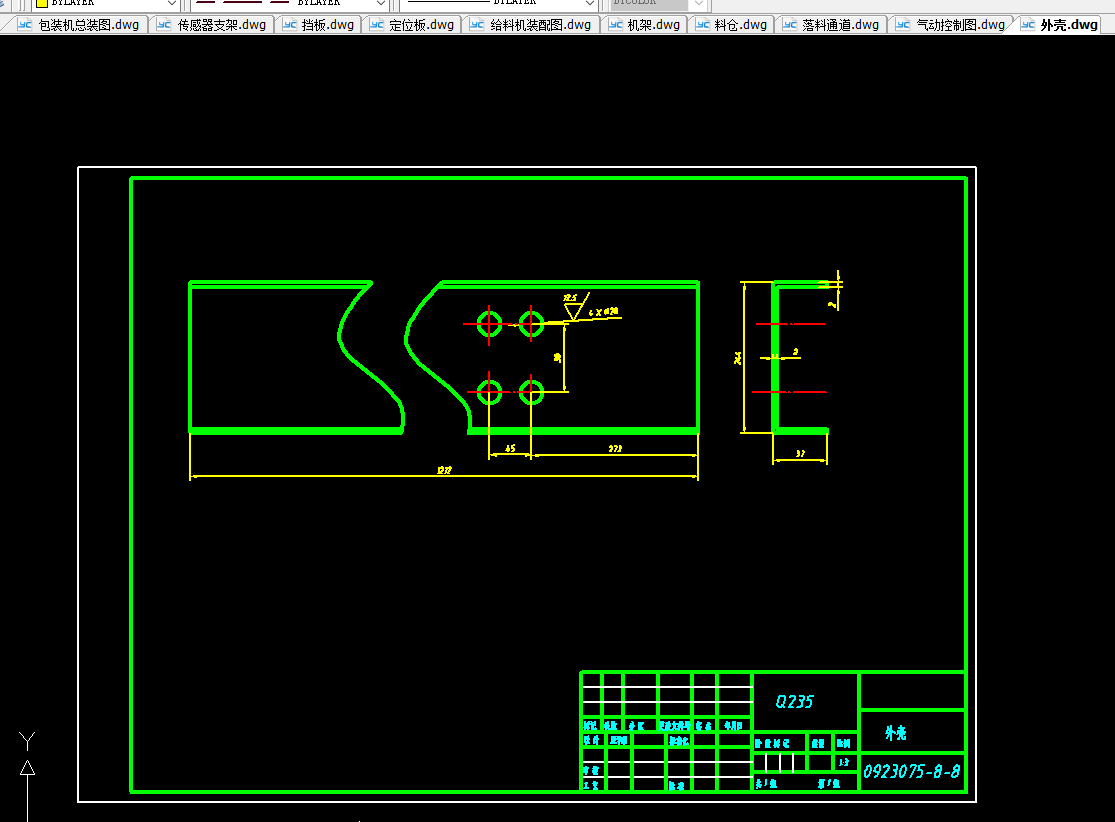Screen dimensions: 1115x822
Task: Select the 37 dimension on side view
Action: point(800,454)
